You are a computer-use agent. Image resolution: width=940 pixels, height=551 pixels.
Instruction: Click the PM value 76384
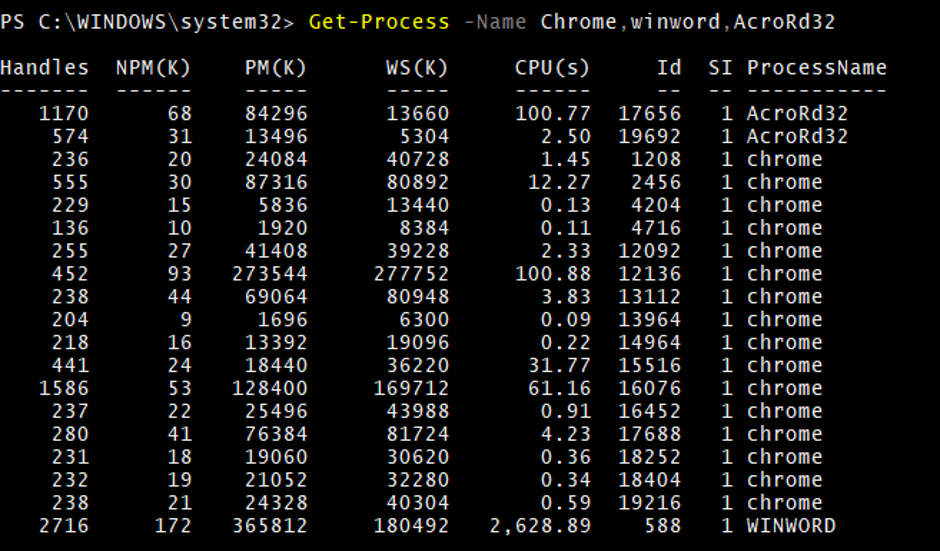coord(276,434)
